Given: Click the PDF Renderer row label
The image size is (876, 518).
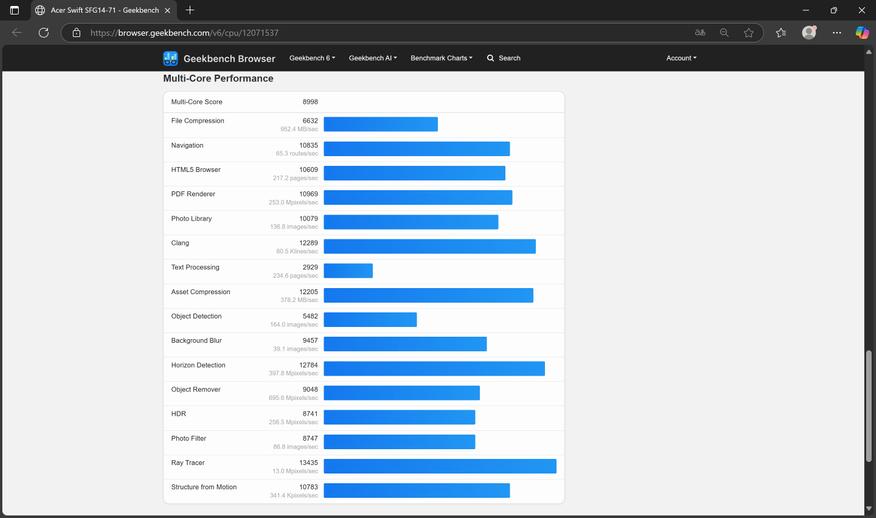Looking at the screenshot, I should tap(193, 194).
